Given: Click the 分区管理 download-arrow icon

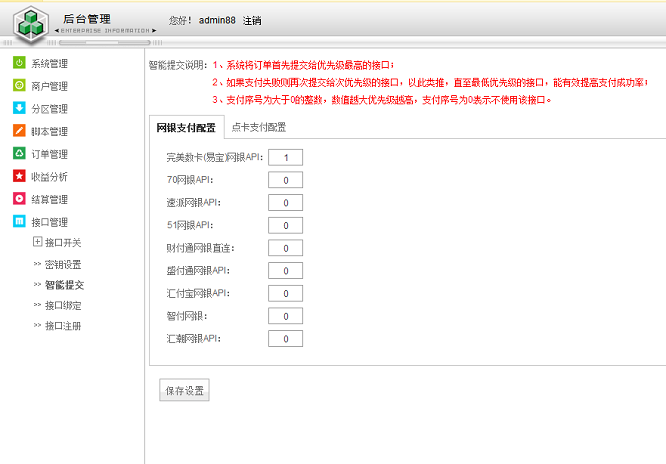Looking at the screenshot, I should tap(19, 108).
